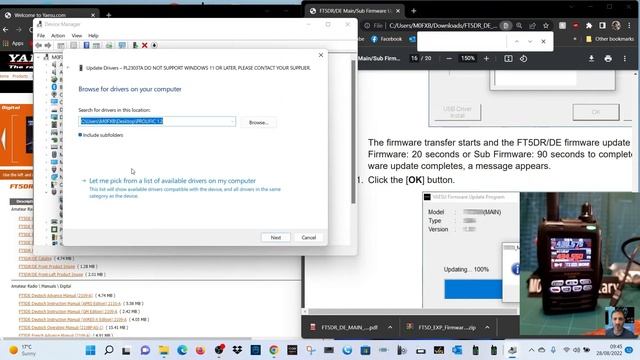Download the PDF using download icon

coord(591,59)
